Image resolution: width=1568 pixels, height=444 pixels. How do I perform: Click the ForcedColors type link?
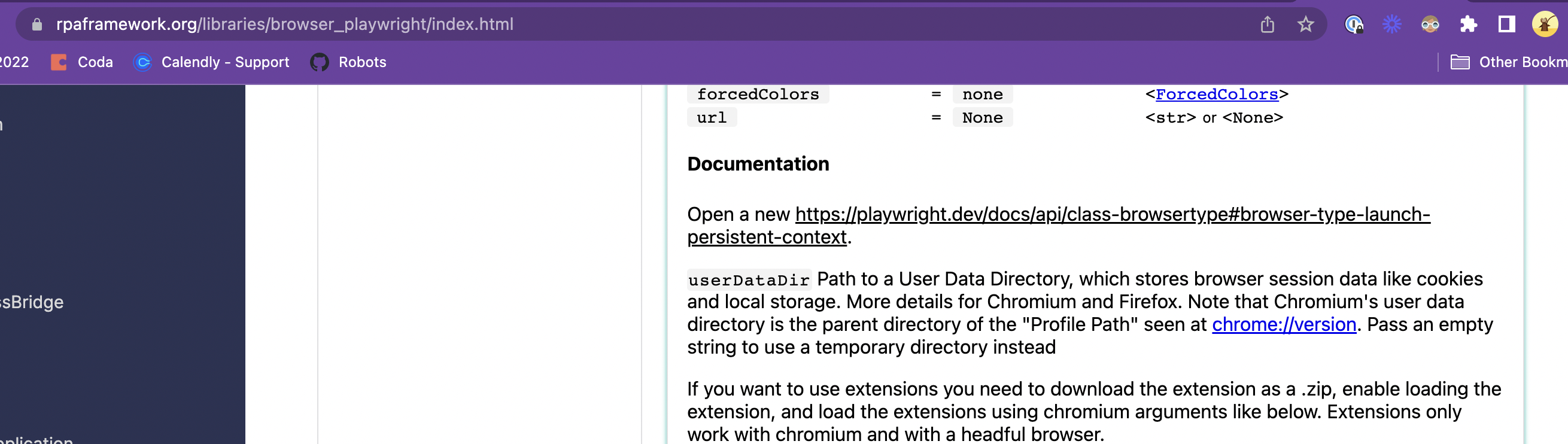pos(1217,95)
